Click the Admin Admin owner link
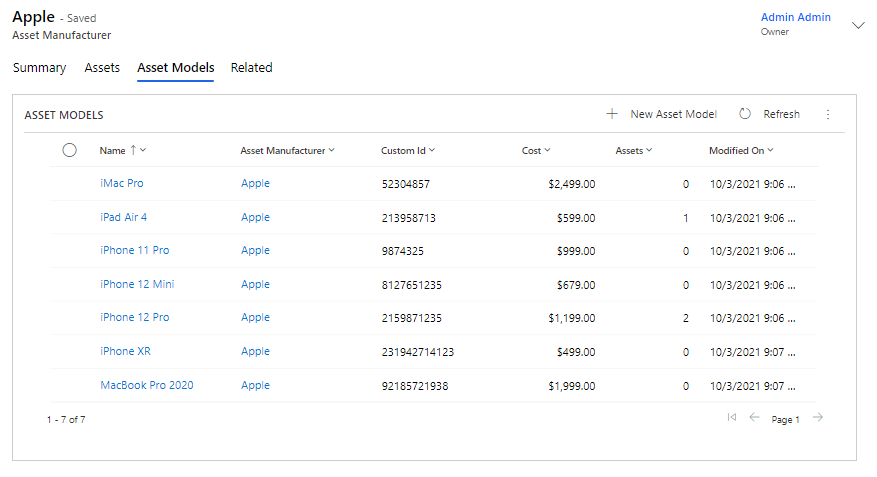 pos(795,17)
